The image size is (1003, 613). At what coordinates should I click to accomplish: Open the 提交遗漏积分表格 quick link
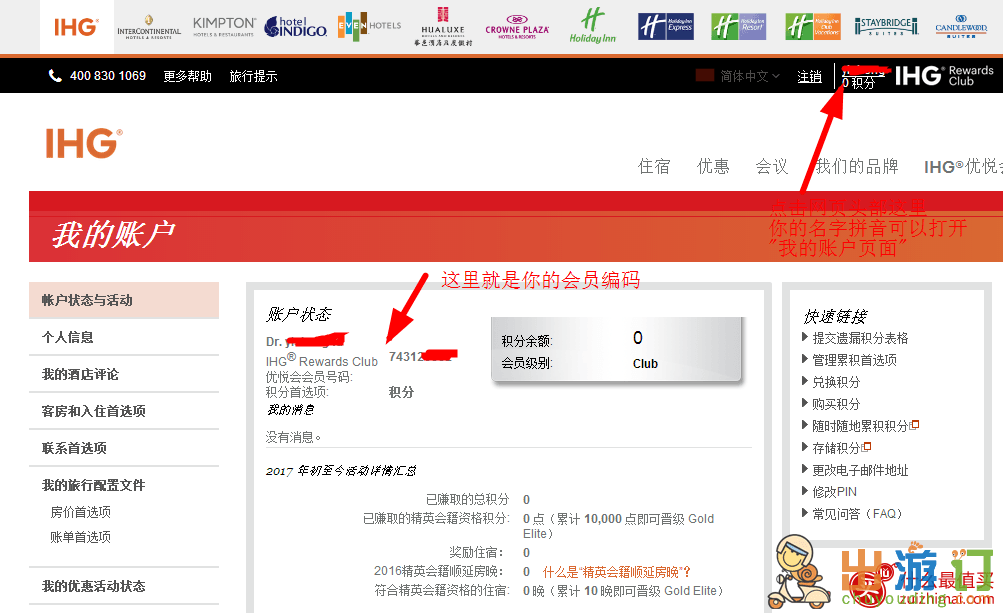(x=860, y=338)
